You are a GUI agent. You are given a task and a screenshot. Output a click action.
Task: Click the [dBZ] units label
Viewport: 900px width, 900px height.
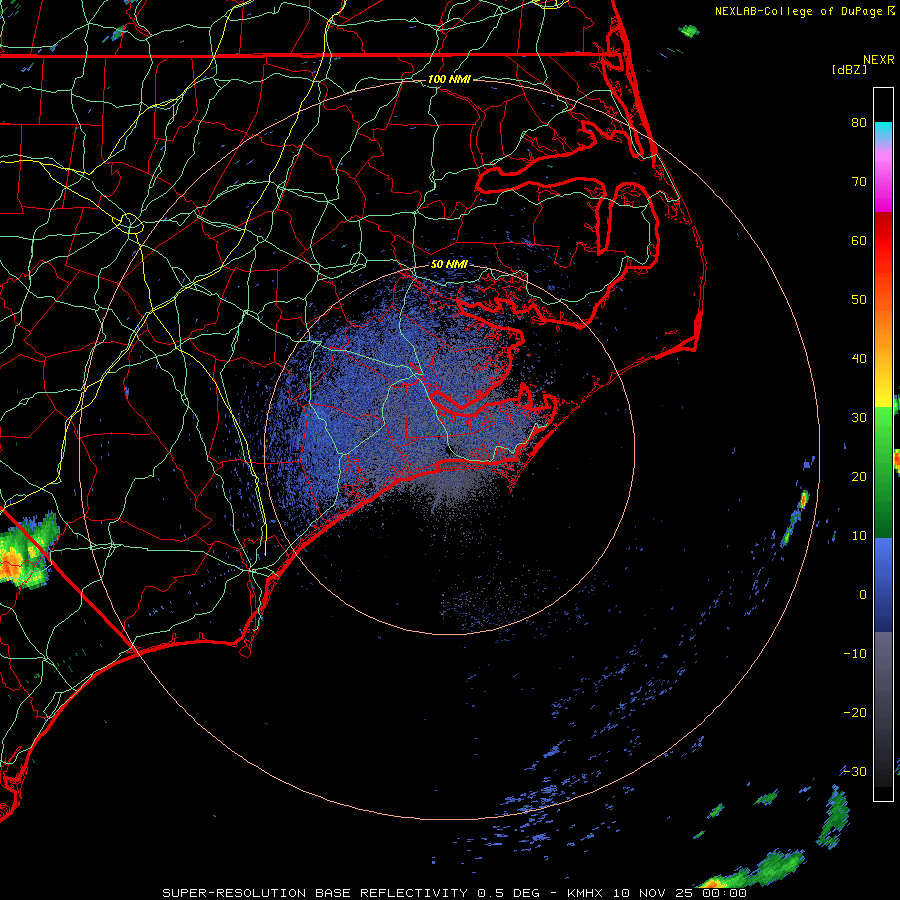(849, 69)
